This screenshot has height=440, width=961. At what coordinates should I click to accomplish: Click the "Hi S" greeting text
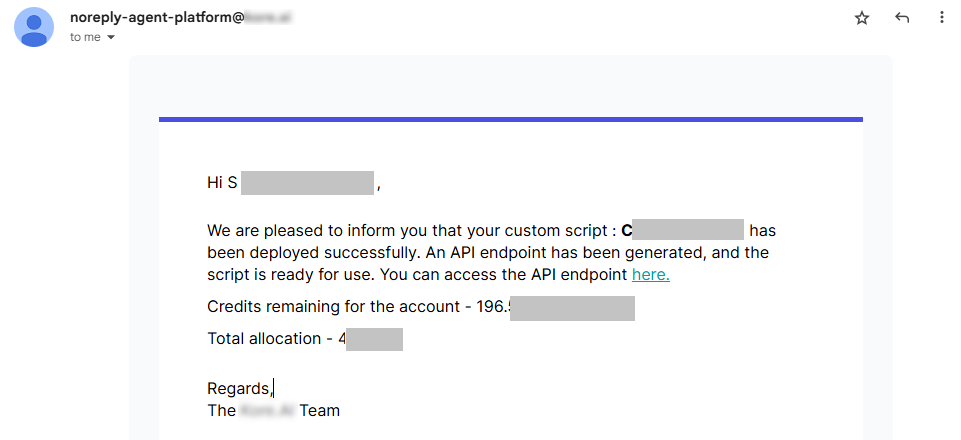click(x=221, y=183)
